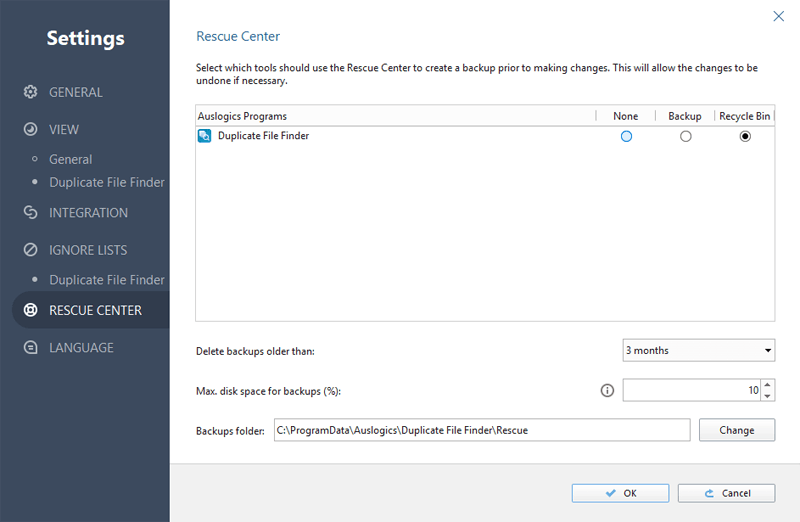Select Backup option for Duplicate File Finder
This screenshot has width=800, height=522.
pos(686,136)
